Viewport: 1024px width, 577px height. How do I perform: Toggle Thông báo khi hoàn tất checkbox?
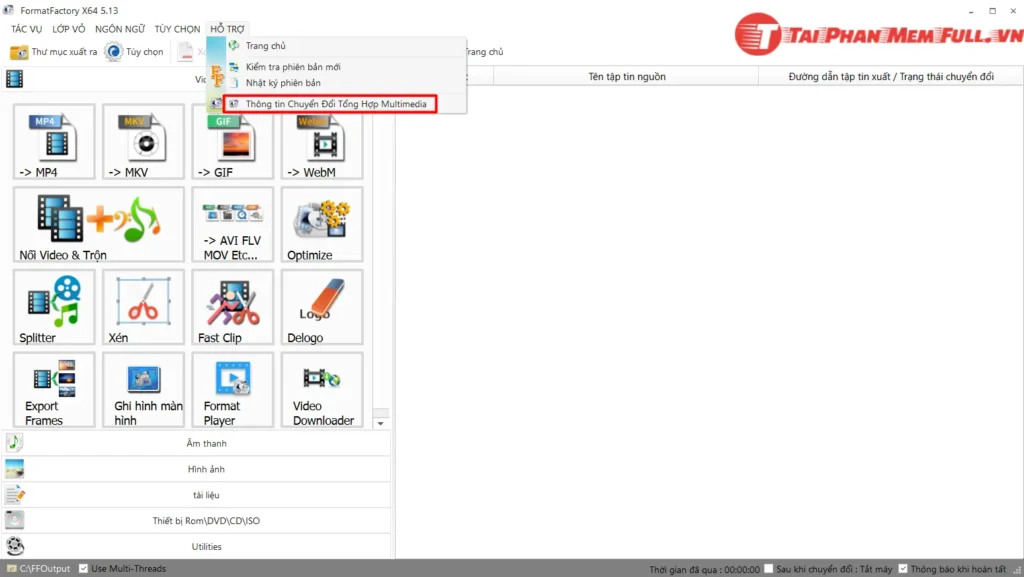tap(903, 569)
